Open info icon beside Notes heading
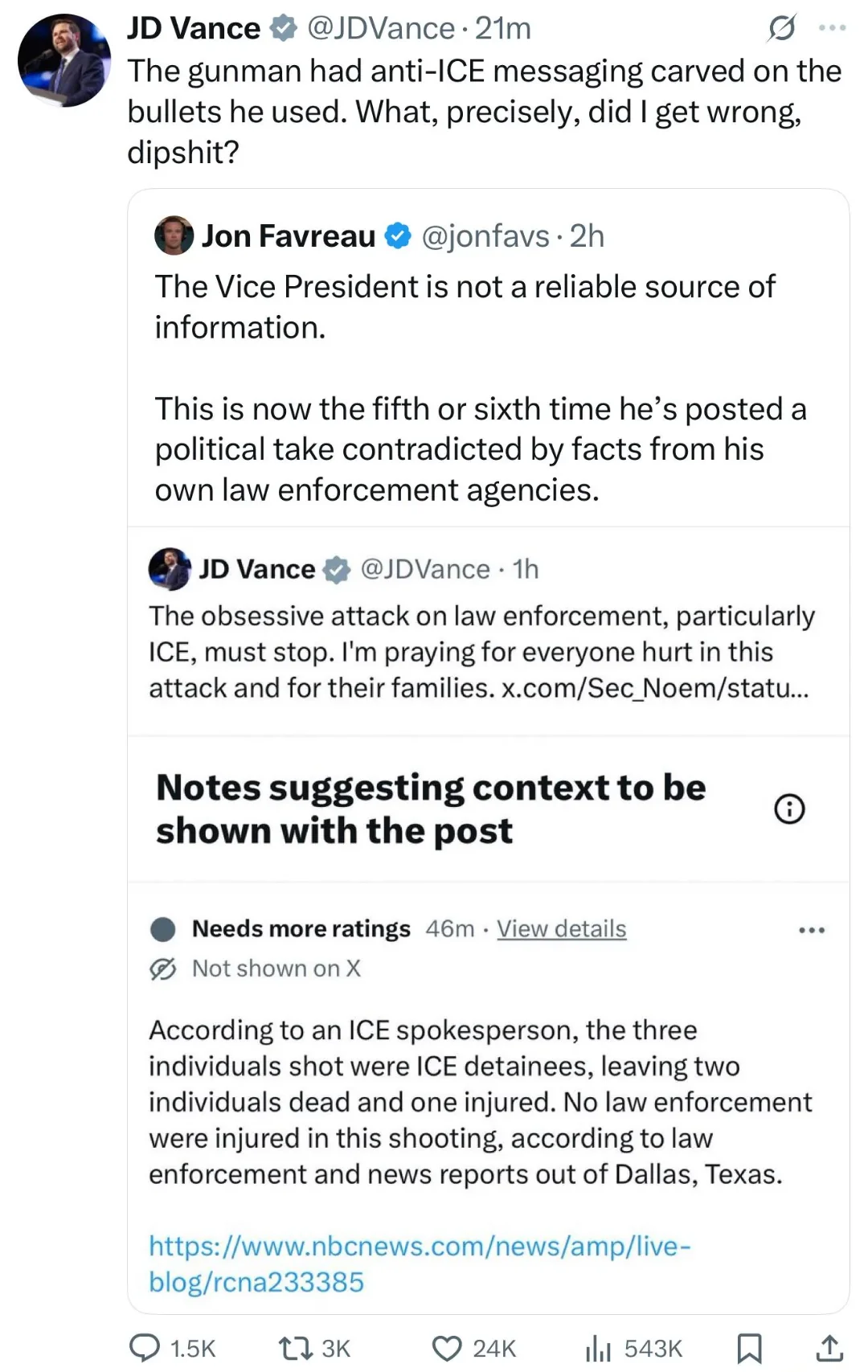The image size is (868, 1372). tap(789, 809)
